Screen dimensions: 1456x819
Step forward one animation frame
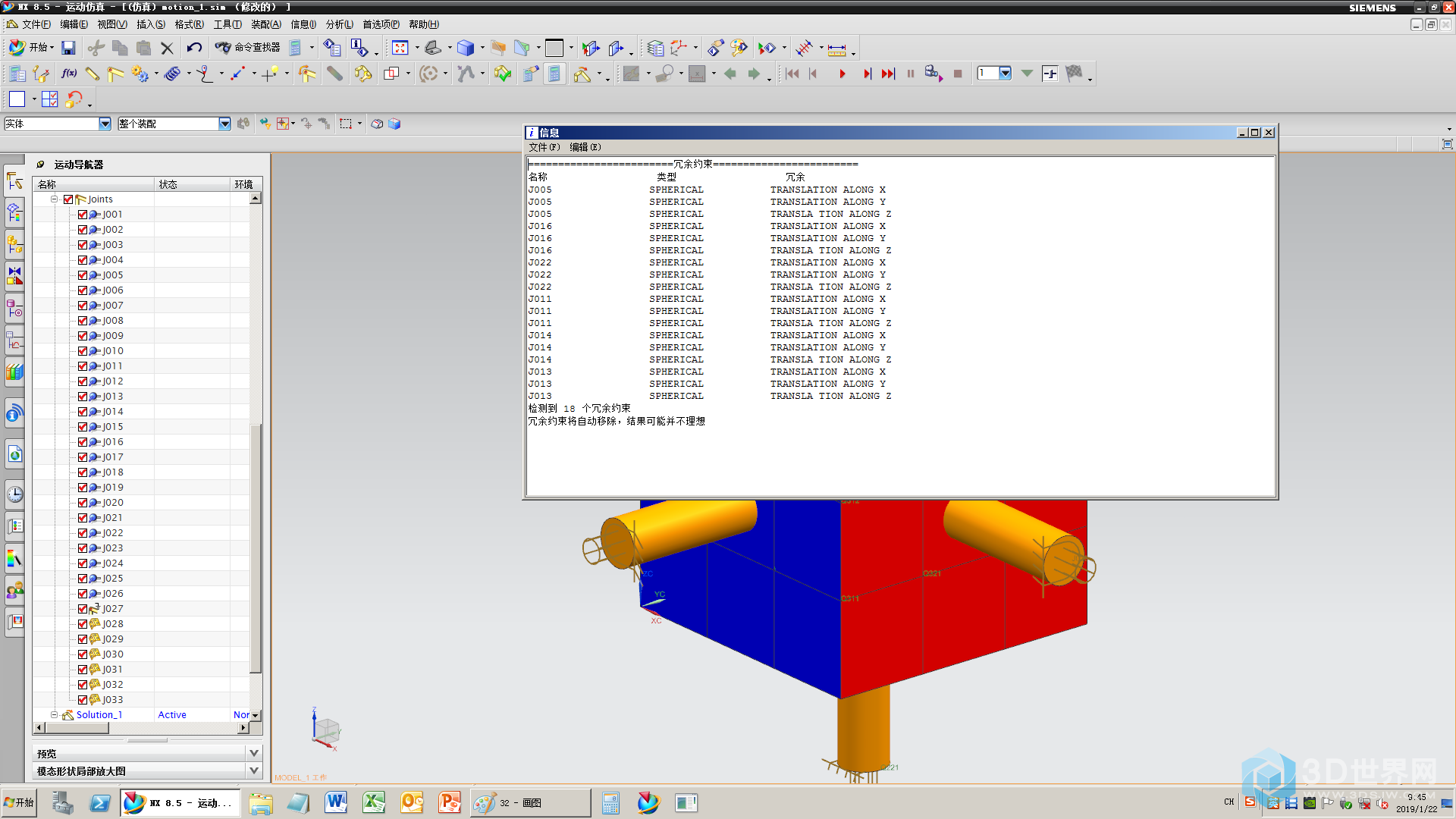coord(867,74)
